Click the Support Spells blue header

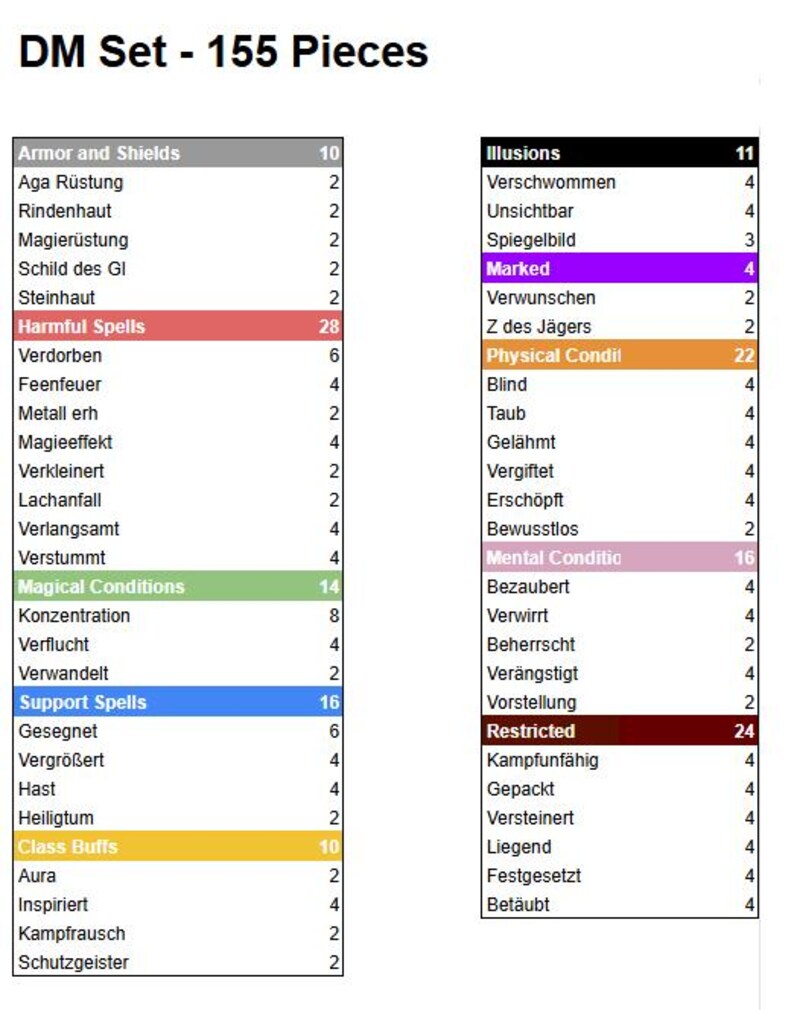pos(178,701)
